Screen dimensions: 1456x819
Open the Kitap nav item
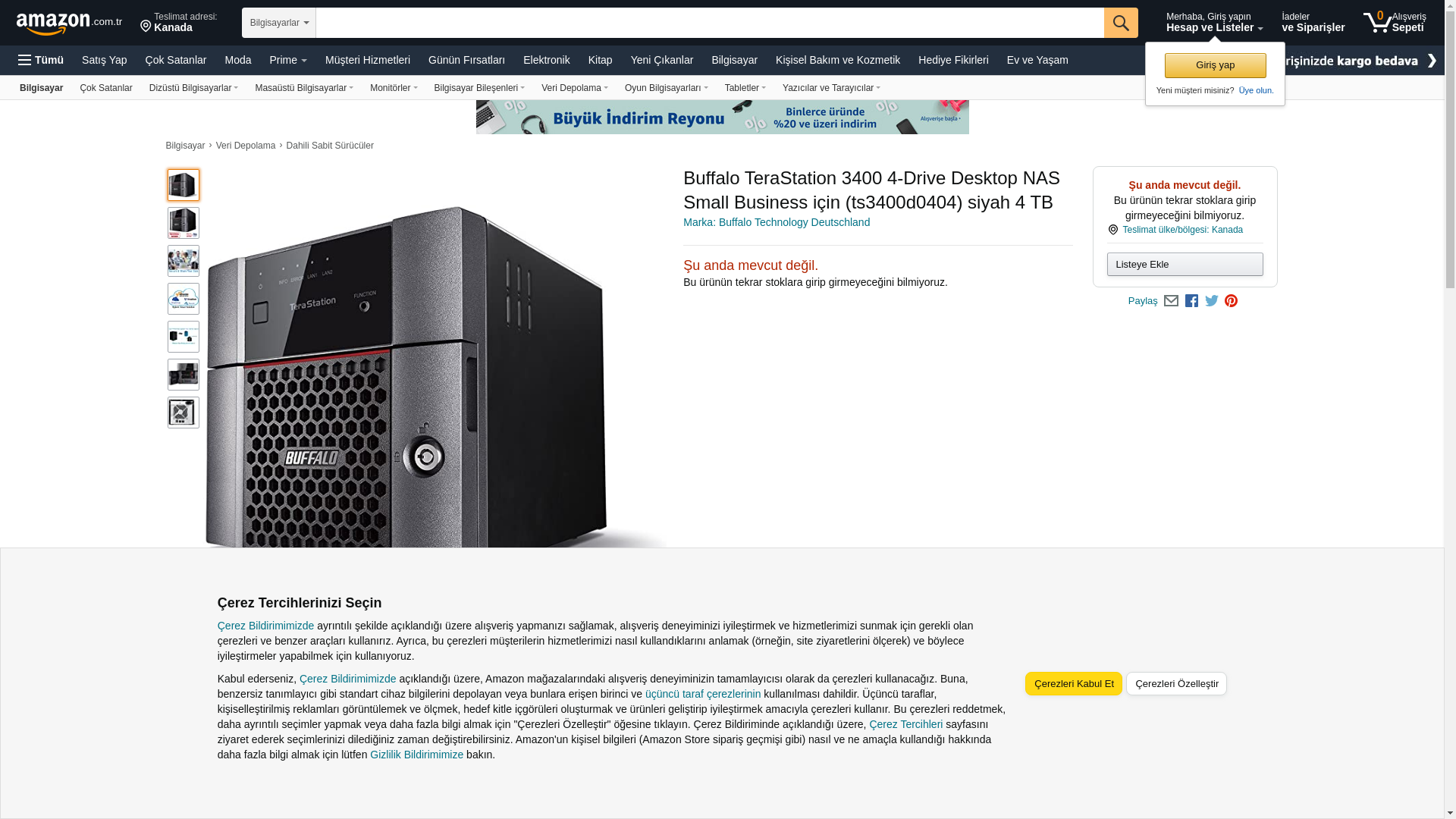[x=600, y=60]
